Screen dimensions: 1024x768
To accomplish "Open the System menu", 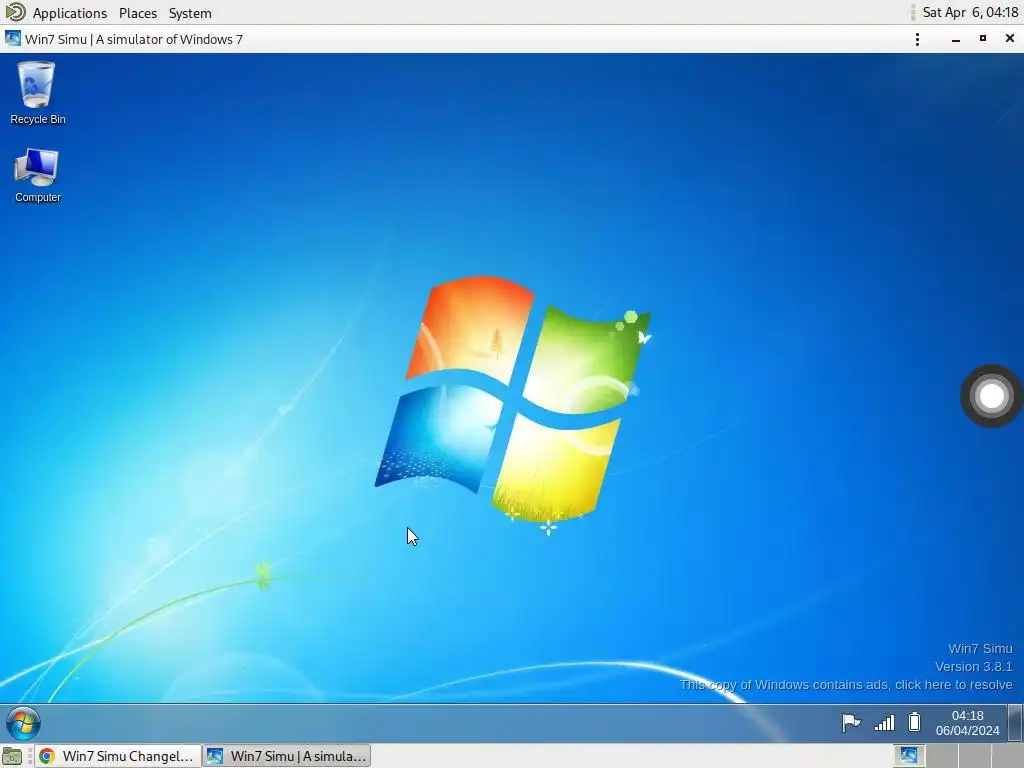I will (190, 13).
